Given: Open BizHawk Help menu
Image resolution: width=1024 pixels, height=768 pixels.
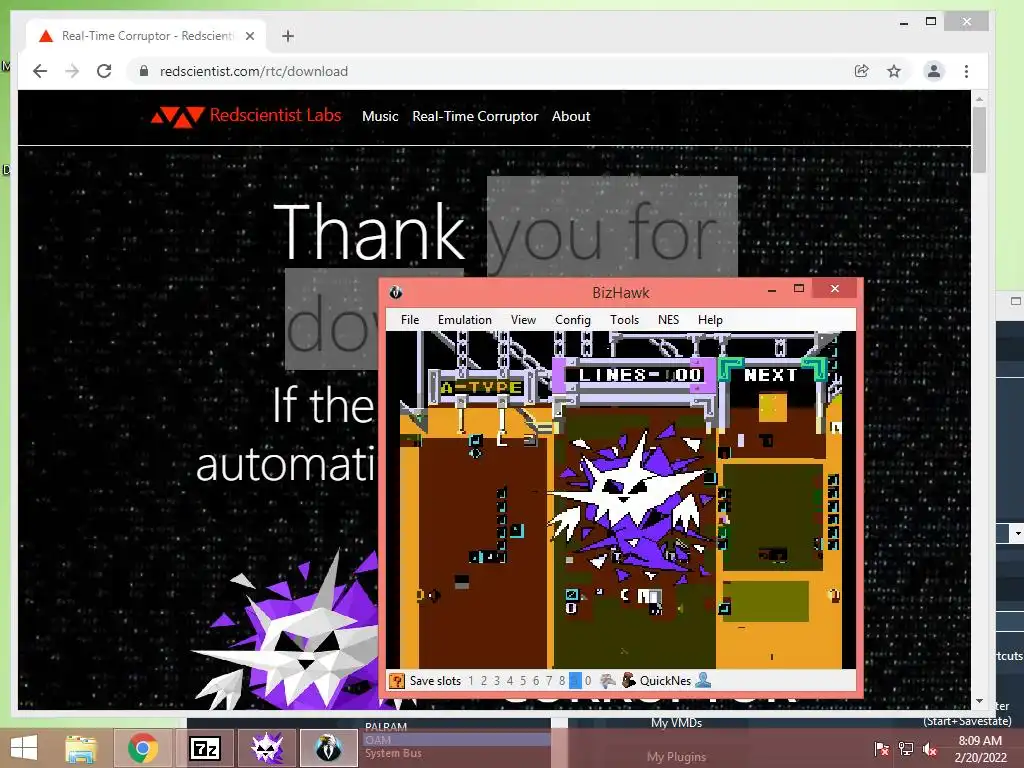Looking at the screenshot, I should pos(710,319).
